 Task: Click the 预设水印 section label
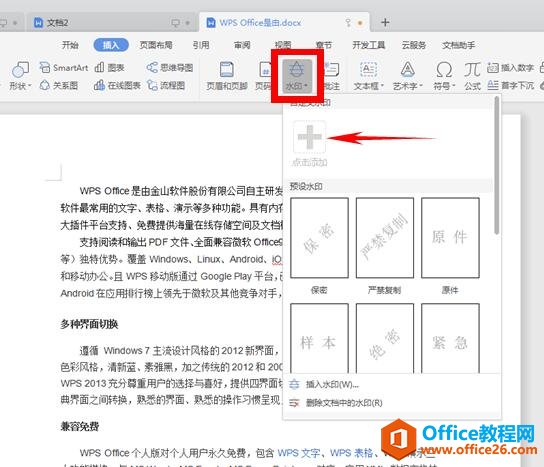coord(306,187)
